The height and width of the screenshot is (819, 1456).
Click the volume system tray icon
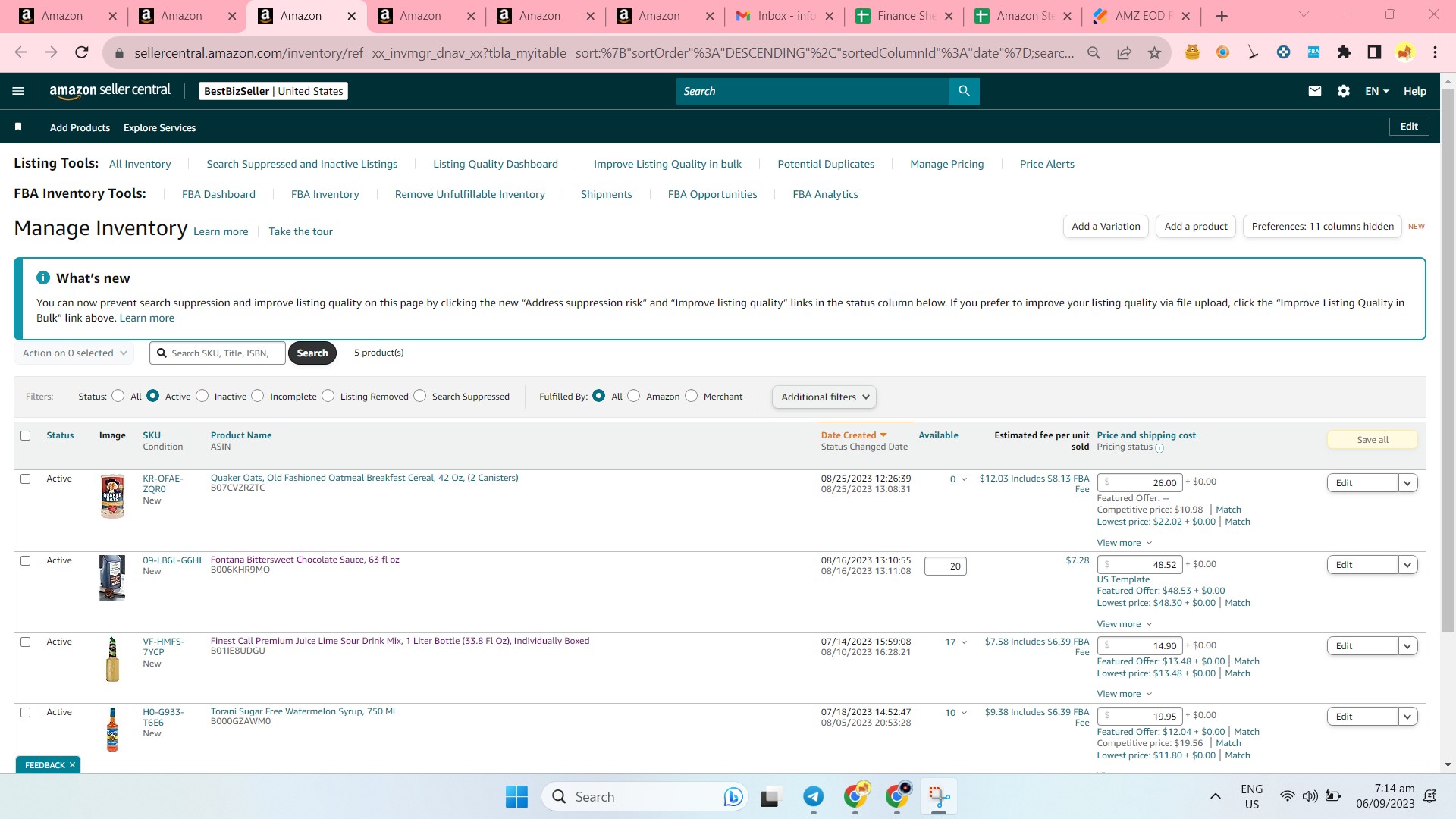(1310, 796)
